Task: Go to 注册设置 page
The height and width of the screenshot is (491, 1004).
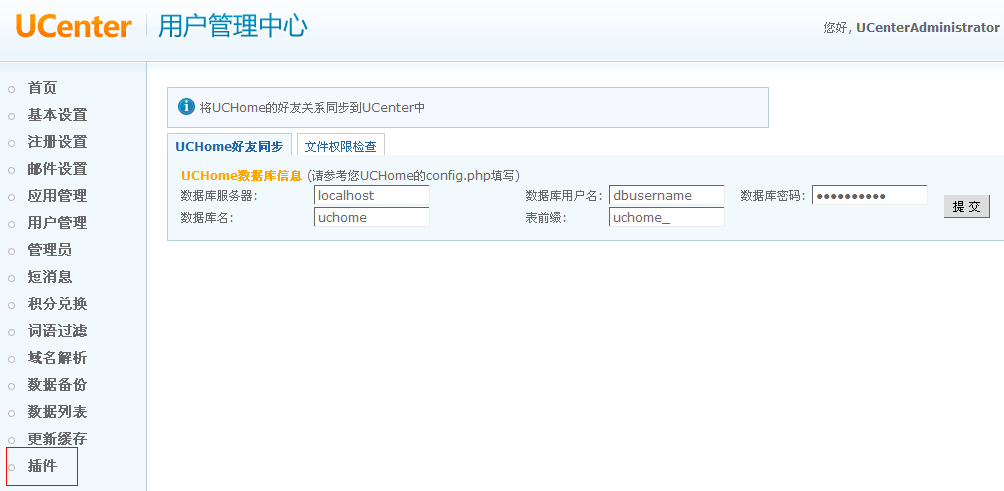Action: point(57,142)
